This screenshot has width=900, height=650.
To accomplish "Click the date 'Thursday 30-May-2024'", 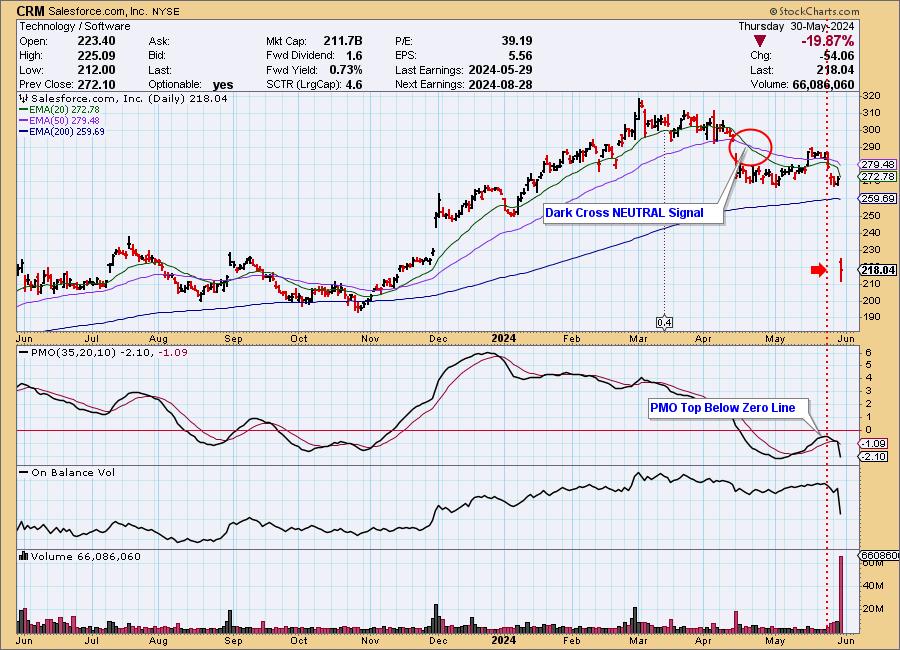I will click(x=796, y=26).
